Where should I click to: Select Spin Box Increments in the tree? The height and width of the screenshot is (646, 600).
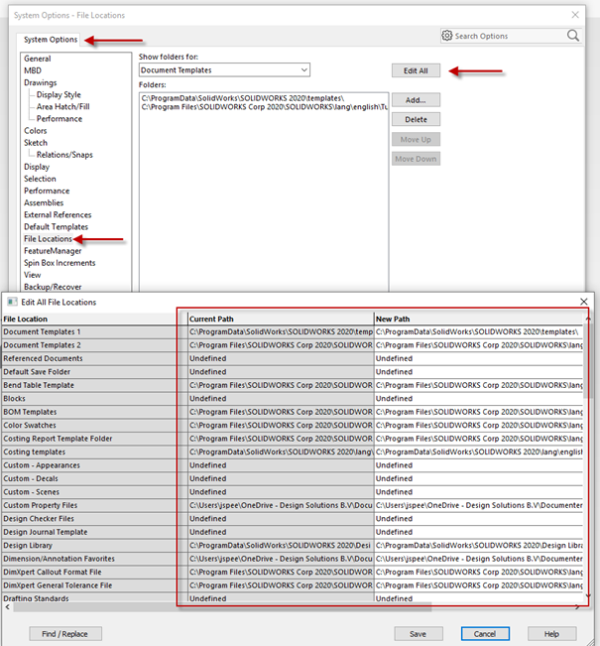click(x=59, y=263)
